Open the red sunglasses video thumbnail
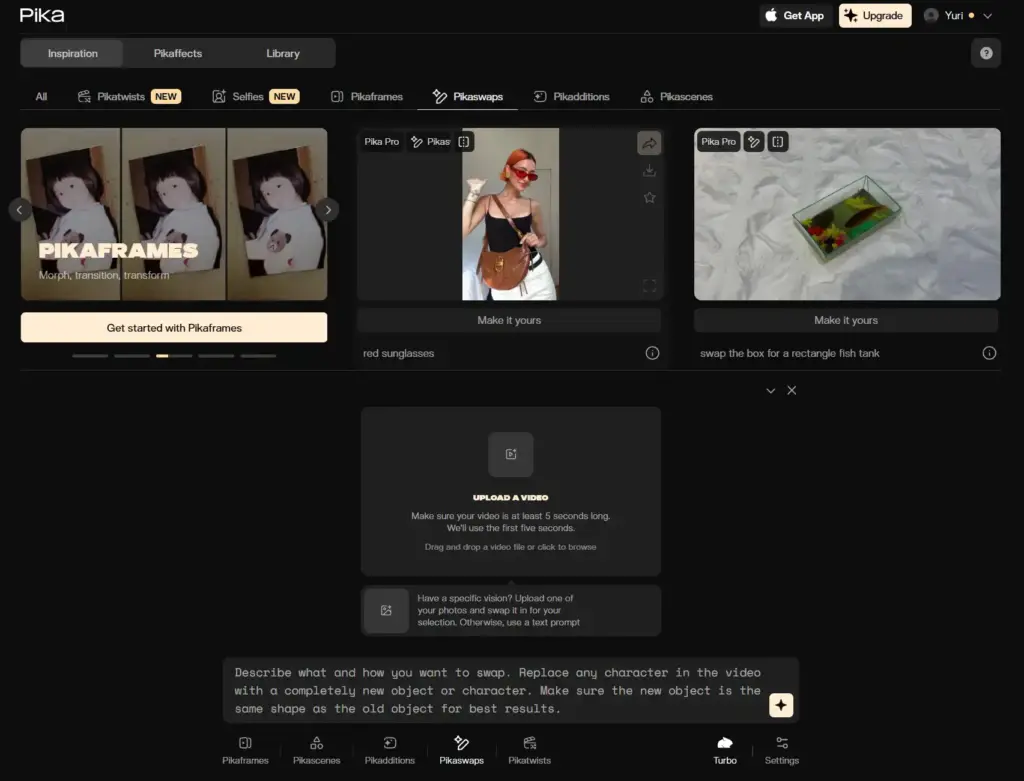Image resolution: width=1024 pixels, height=781 pixels. 510,214
